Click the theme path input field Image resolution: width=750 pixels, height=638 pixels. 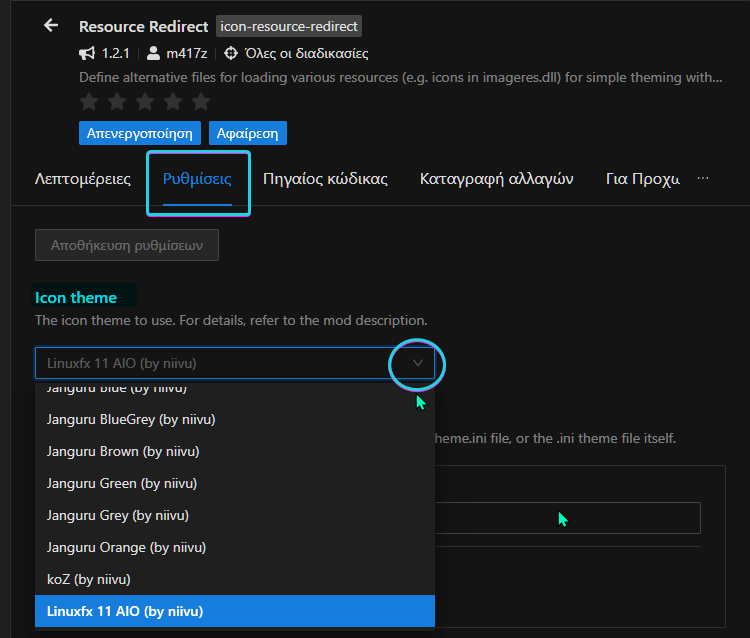pyautogui.click(x=567, y=518)
